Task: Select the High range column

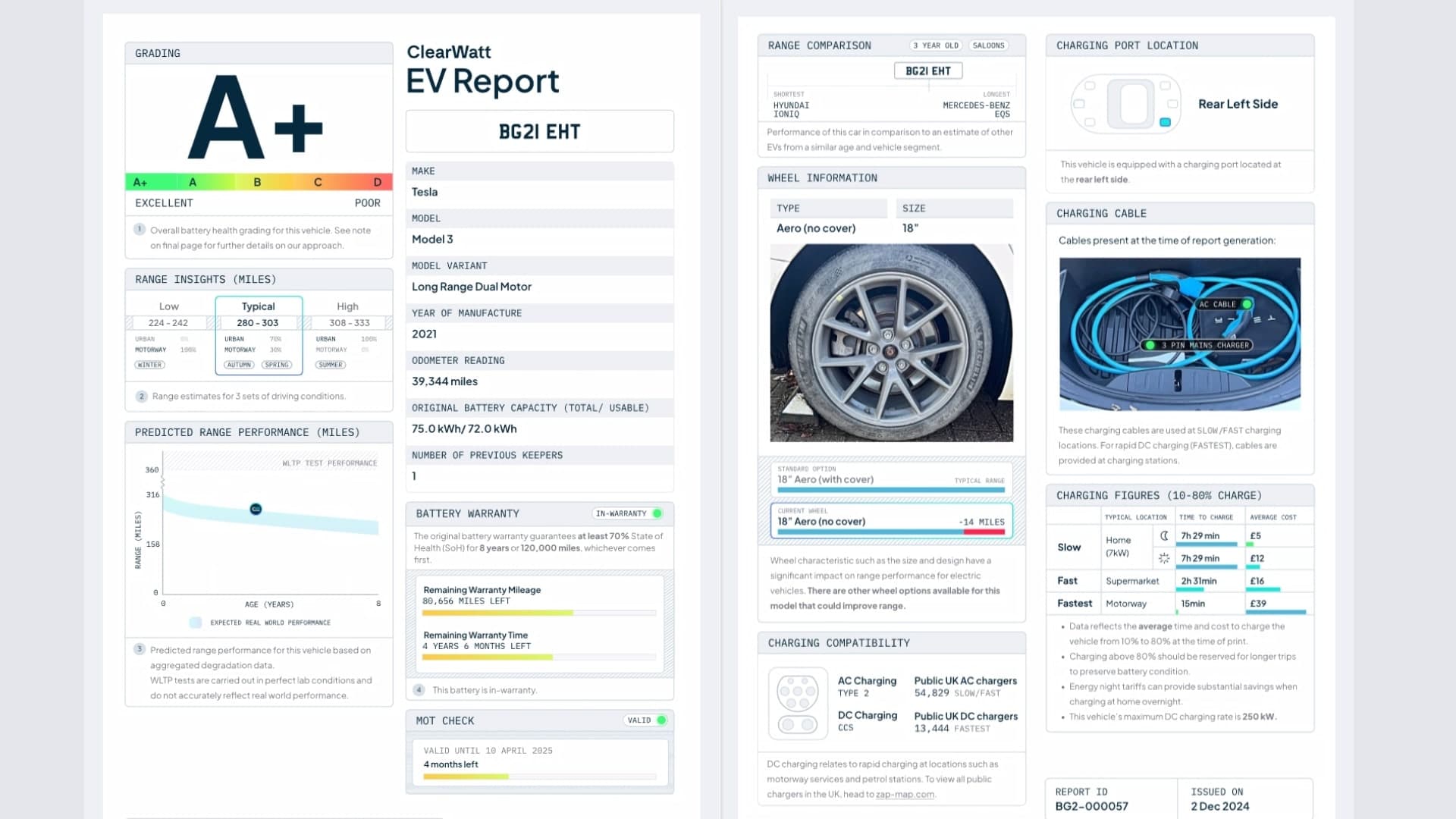Action: pos(348,335)
